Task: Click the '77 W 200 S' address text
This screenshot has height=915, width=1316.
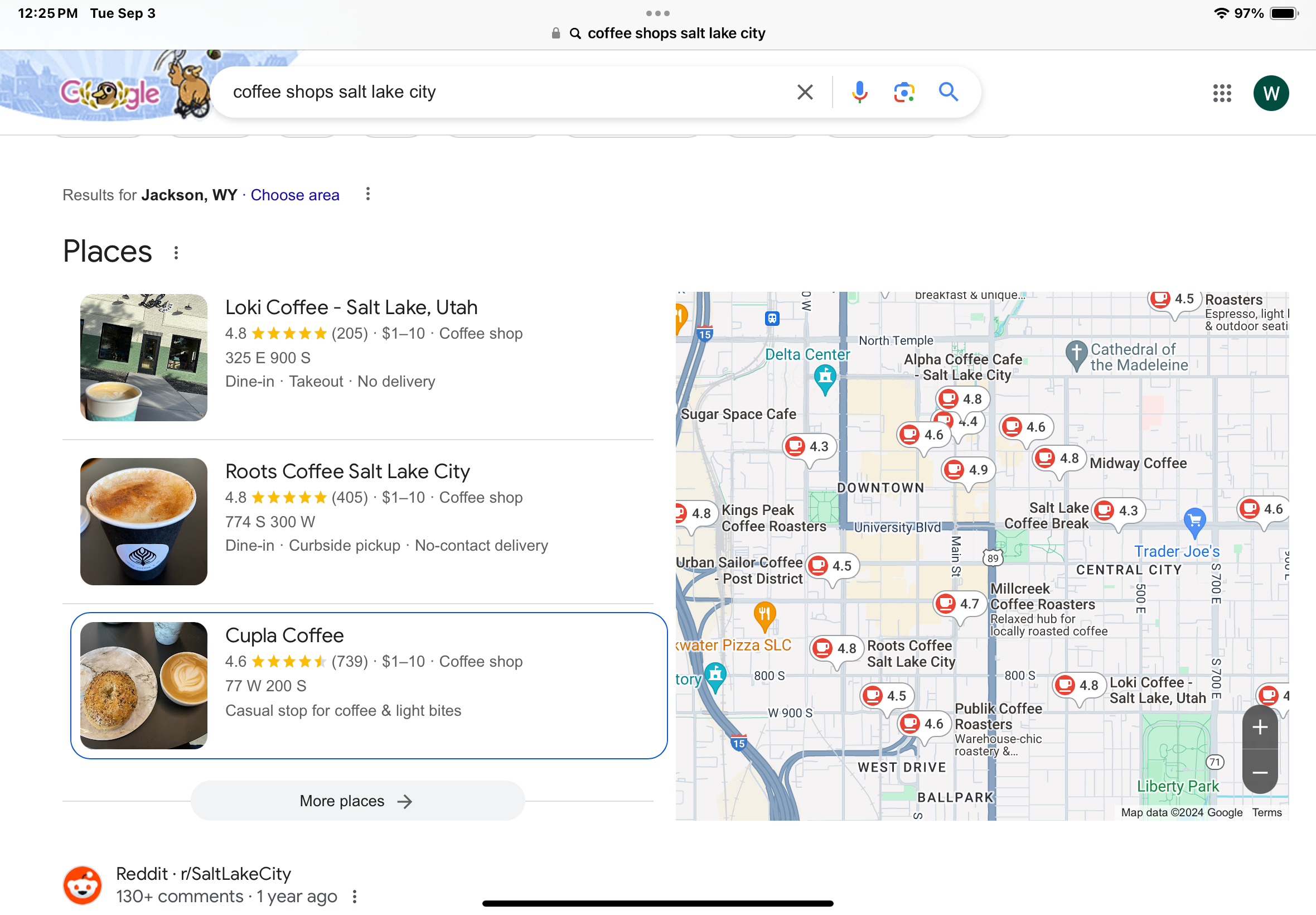Action: [266, 686]
